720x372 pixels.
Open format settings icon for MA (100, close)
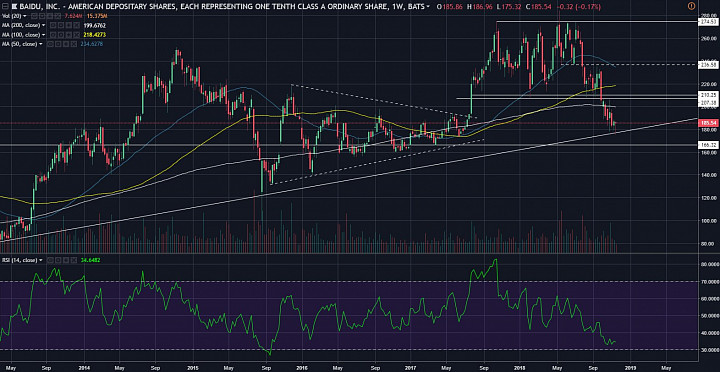(x=61, y=34)
